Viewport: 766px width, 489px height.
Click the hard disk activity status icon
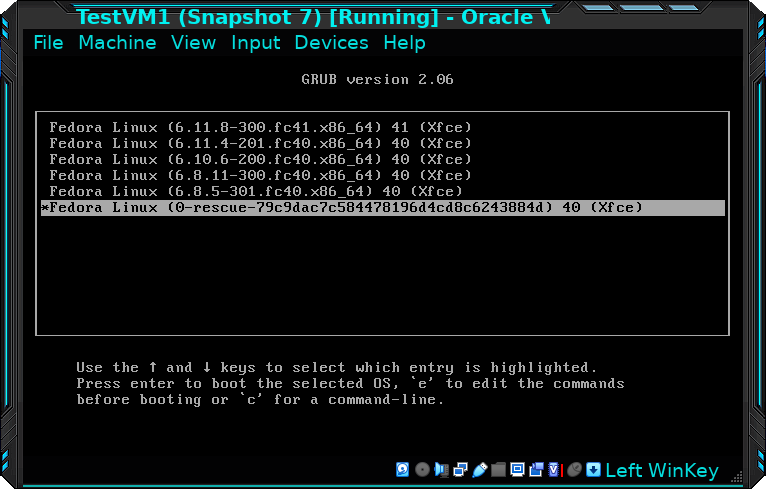(403, 469)
